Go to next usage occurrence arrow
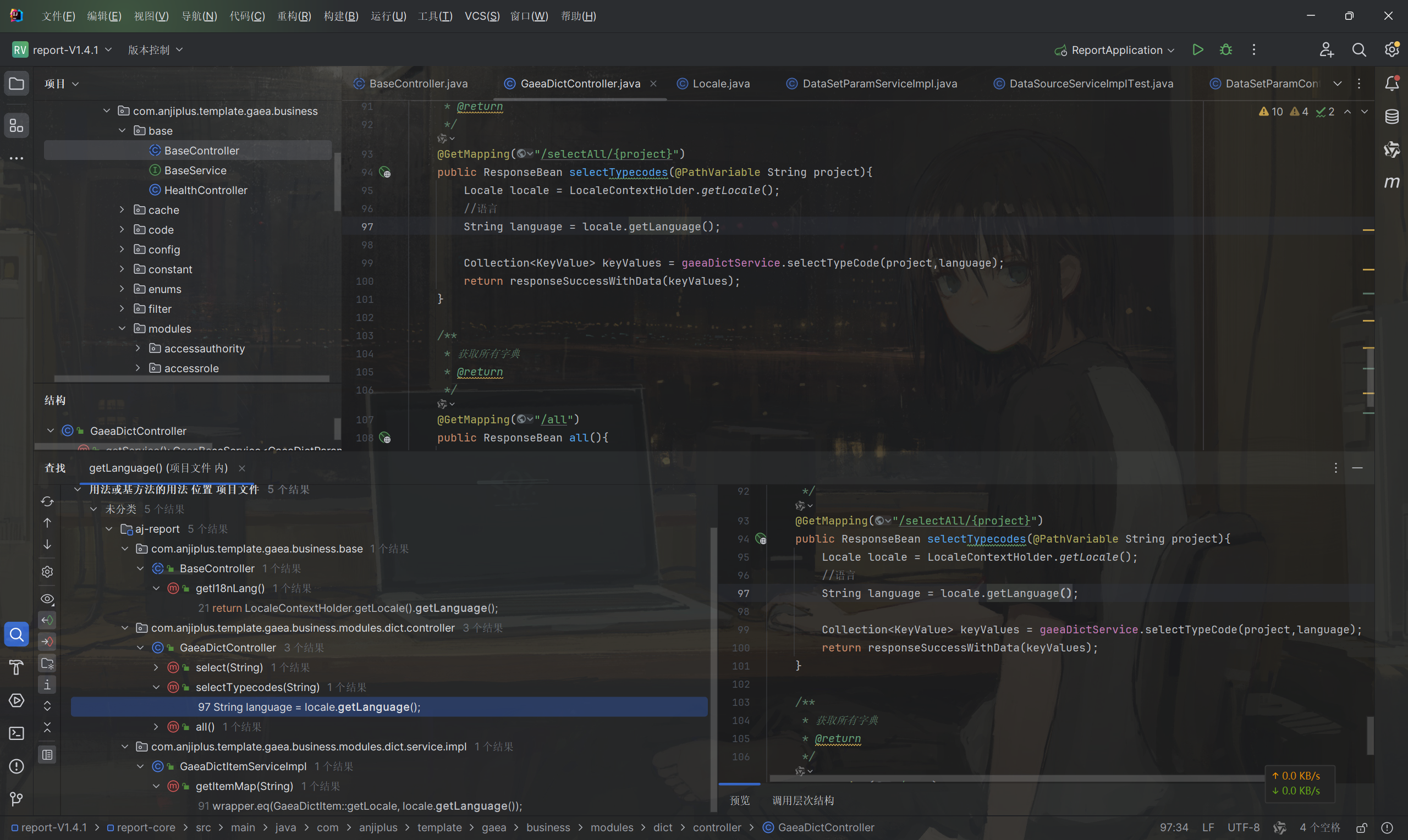 [47, 544]
